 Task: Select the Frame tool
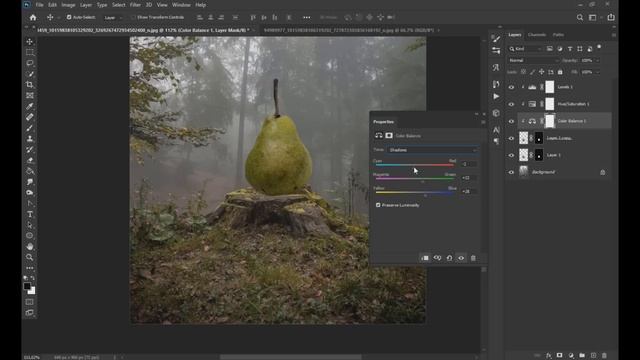tap(30, 96)
